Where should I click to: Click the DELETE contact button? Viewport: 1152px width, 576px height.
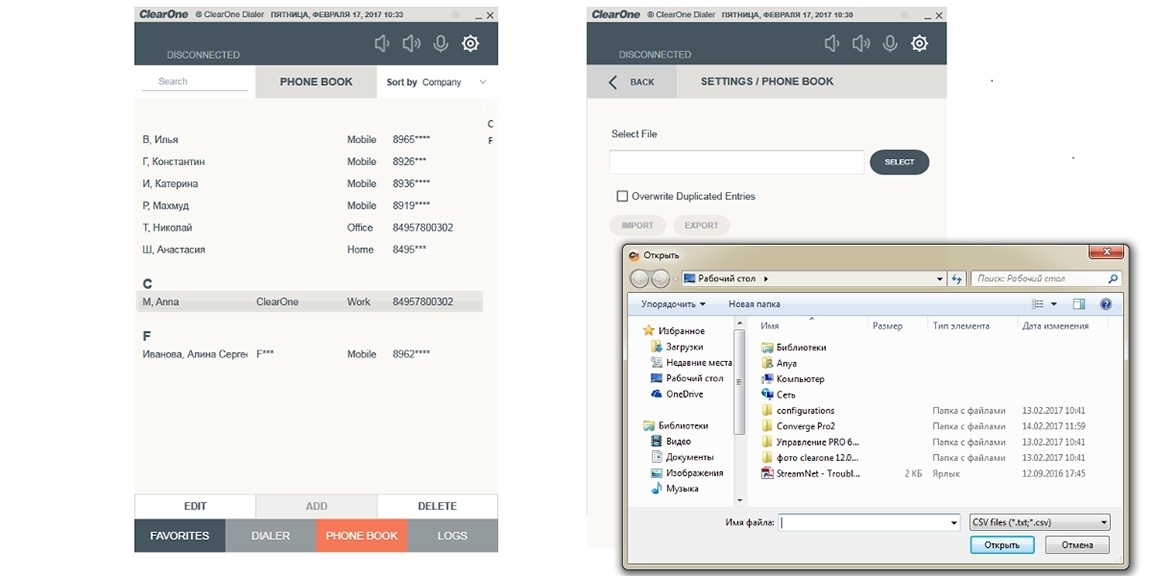pos(437,506)
